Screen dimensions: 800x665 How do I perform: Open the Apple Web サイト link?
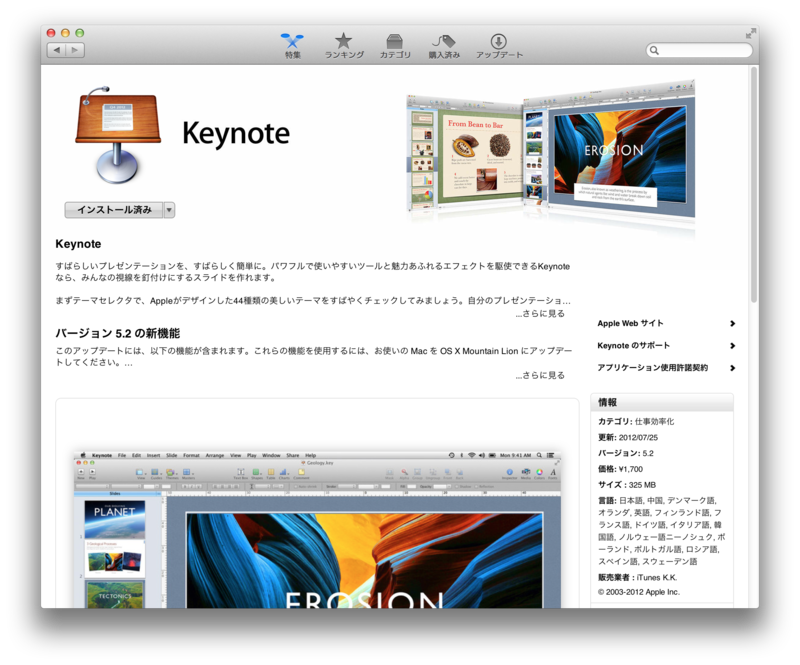coord(630,323)
